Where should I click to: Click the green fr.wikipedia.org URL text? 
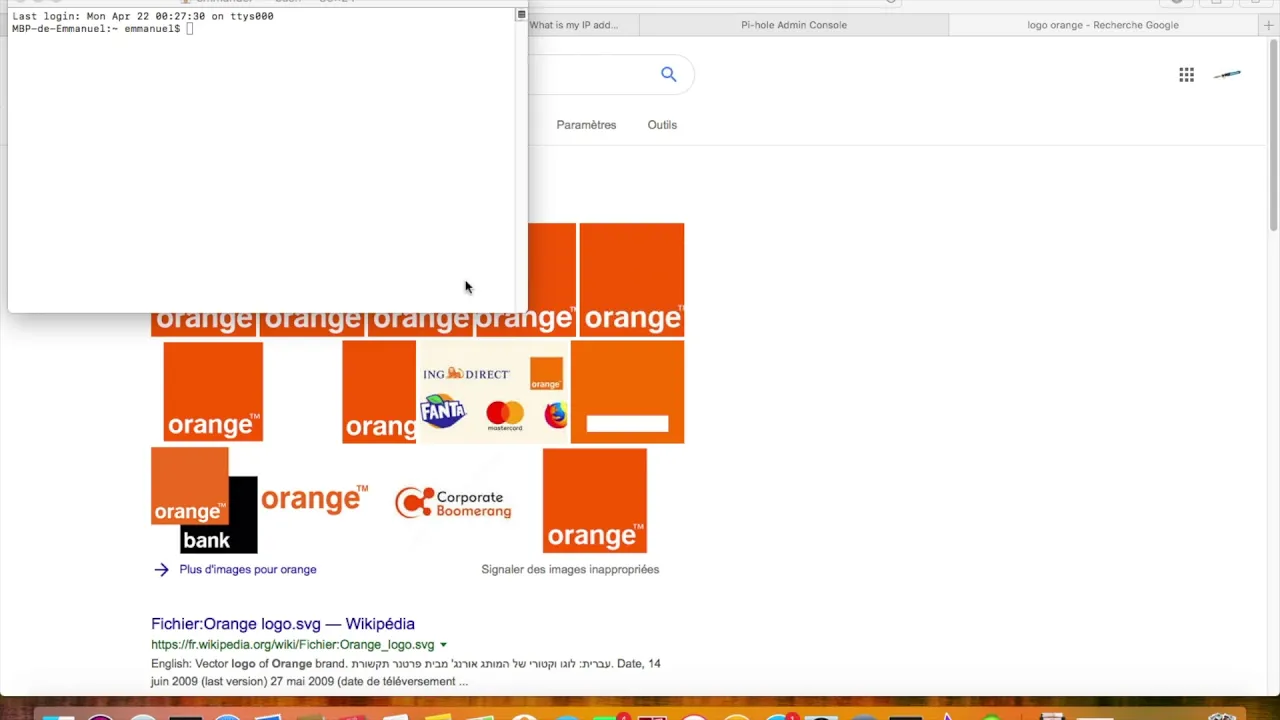tap(293, 645)
